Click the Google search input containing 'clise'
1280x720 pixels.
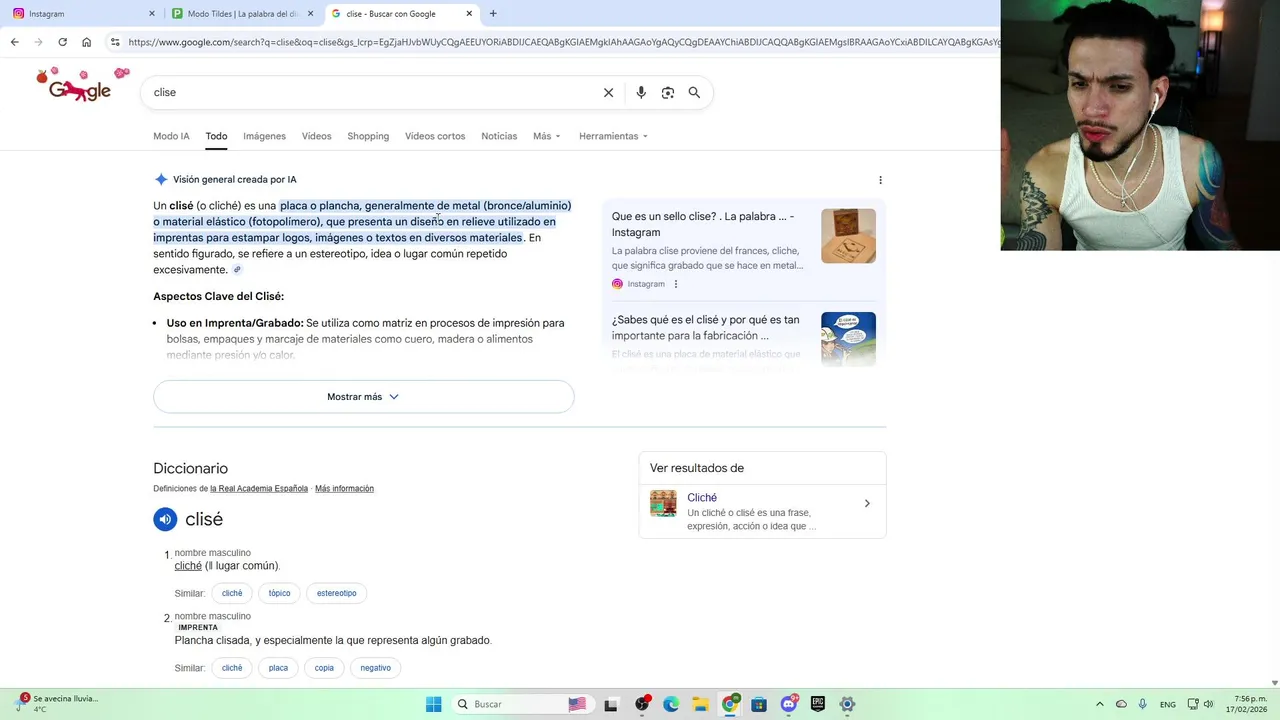point(370,92)
